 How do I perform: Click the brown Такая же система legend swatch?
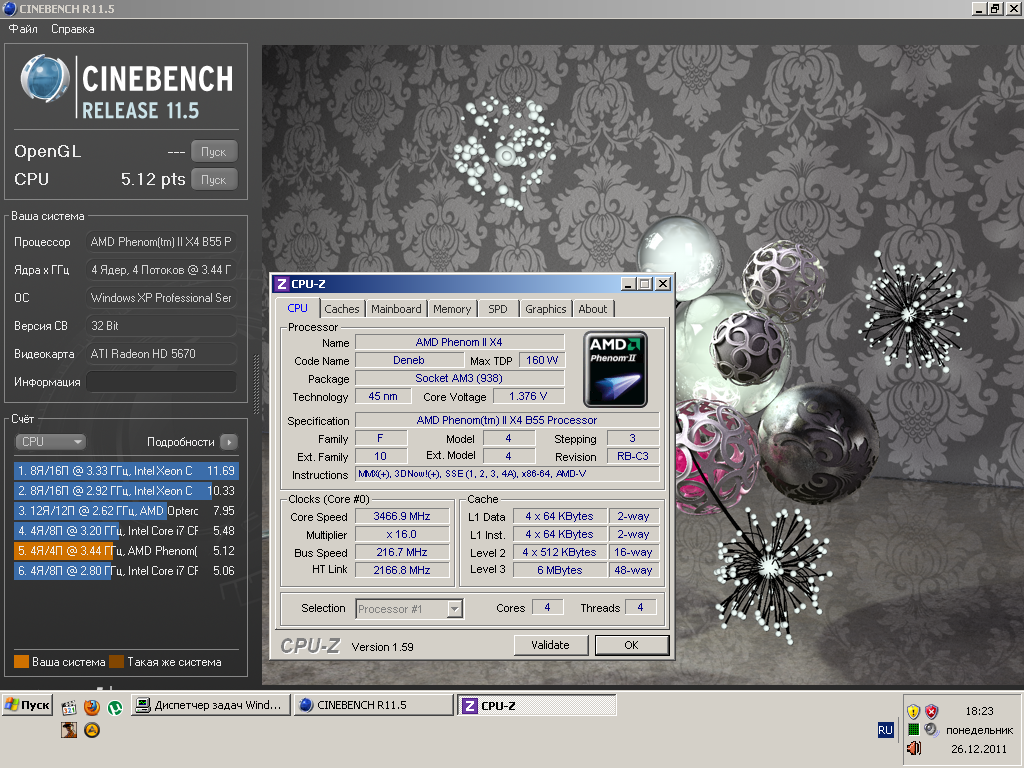(x=117, y=662)
